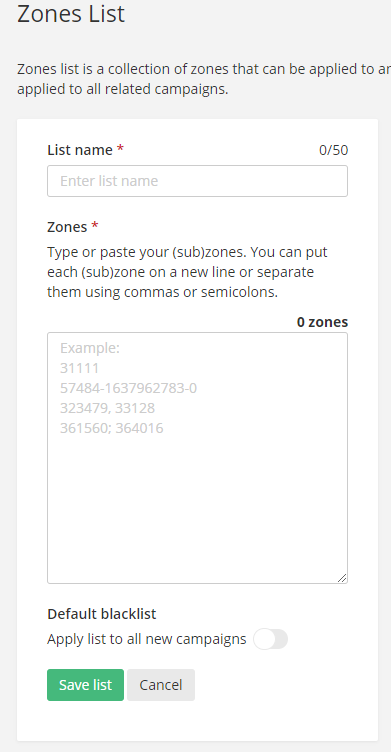Click the List name label

coord(80,150)
